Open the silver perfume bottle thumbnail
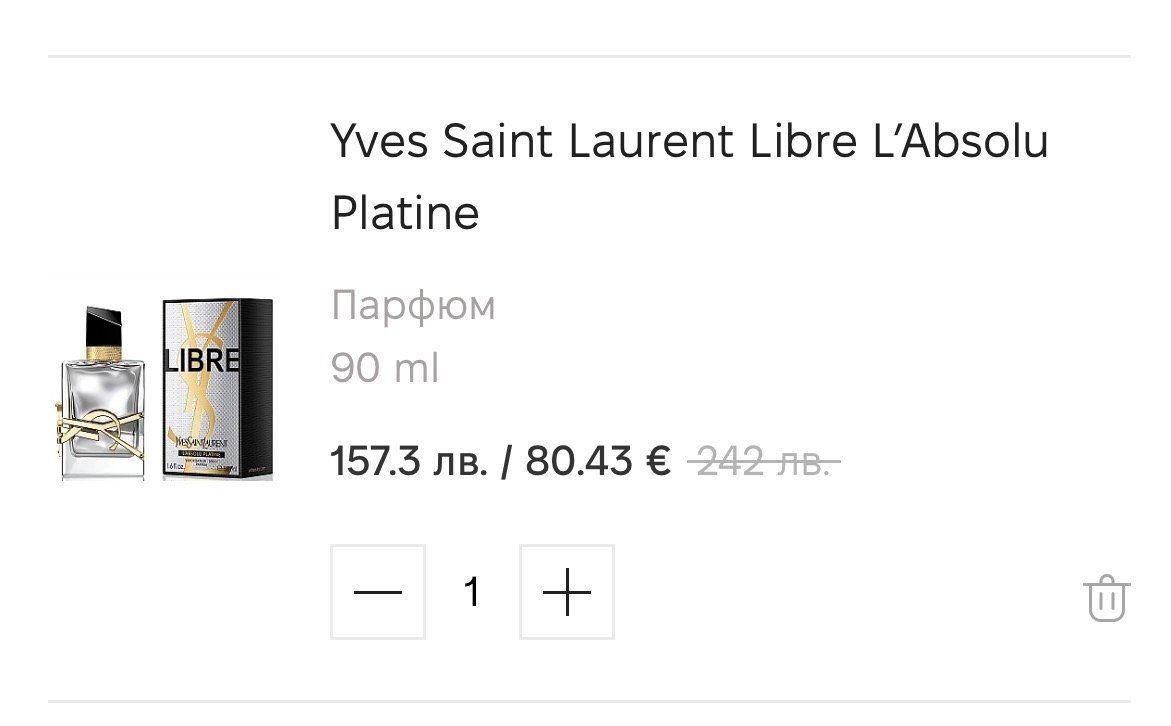The height and width of the screenshot is (726, 1171). (101, 399)
